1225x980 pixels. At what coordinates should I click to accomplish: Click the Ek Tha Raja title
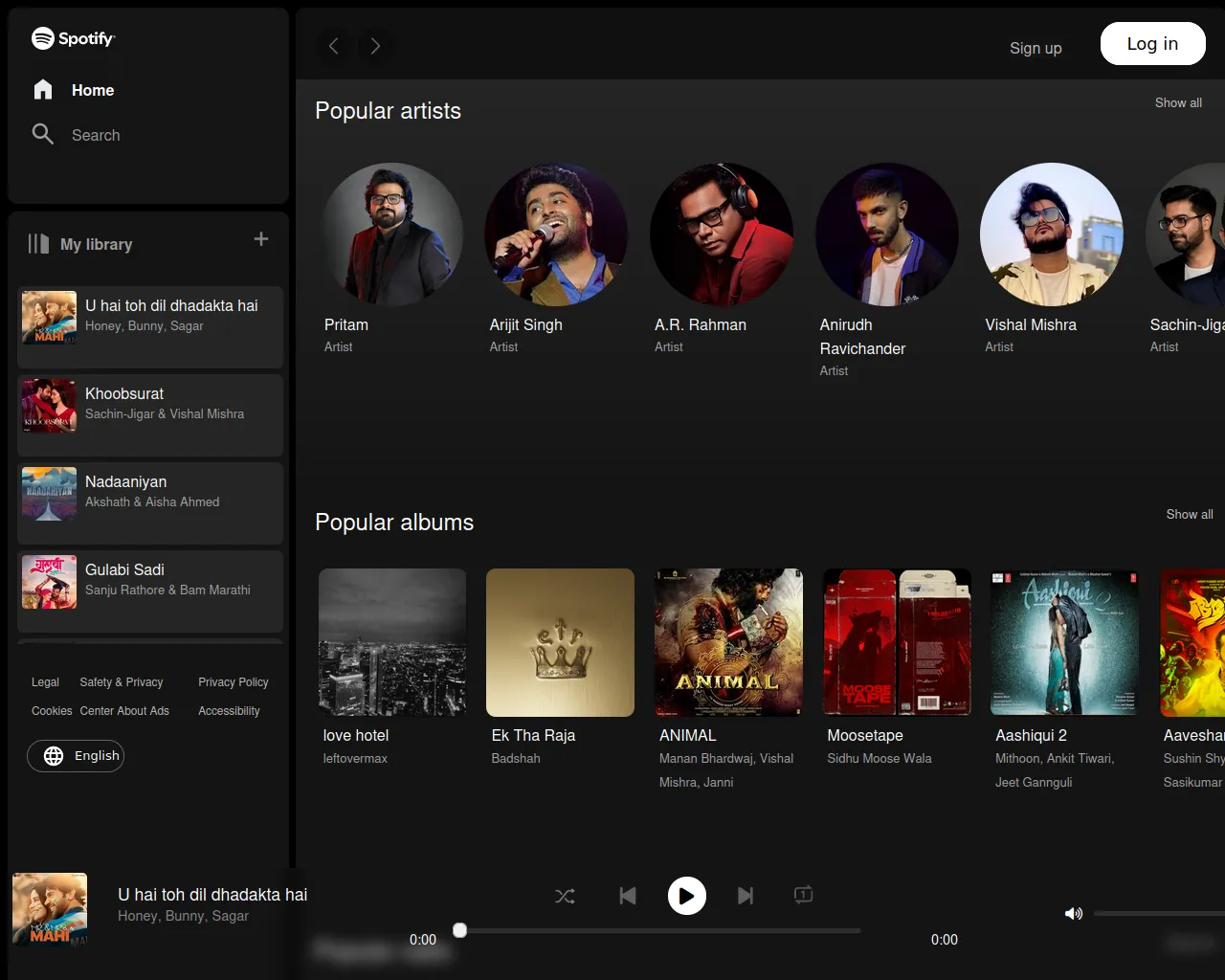pyautogui.click(x=533, y=735)
